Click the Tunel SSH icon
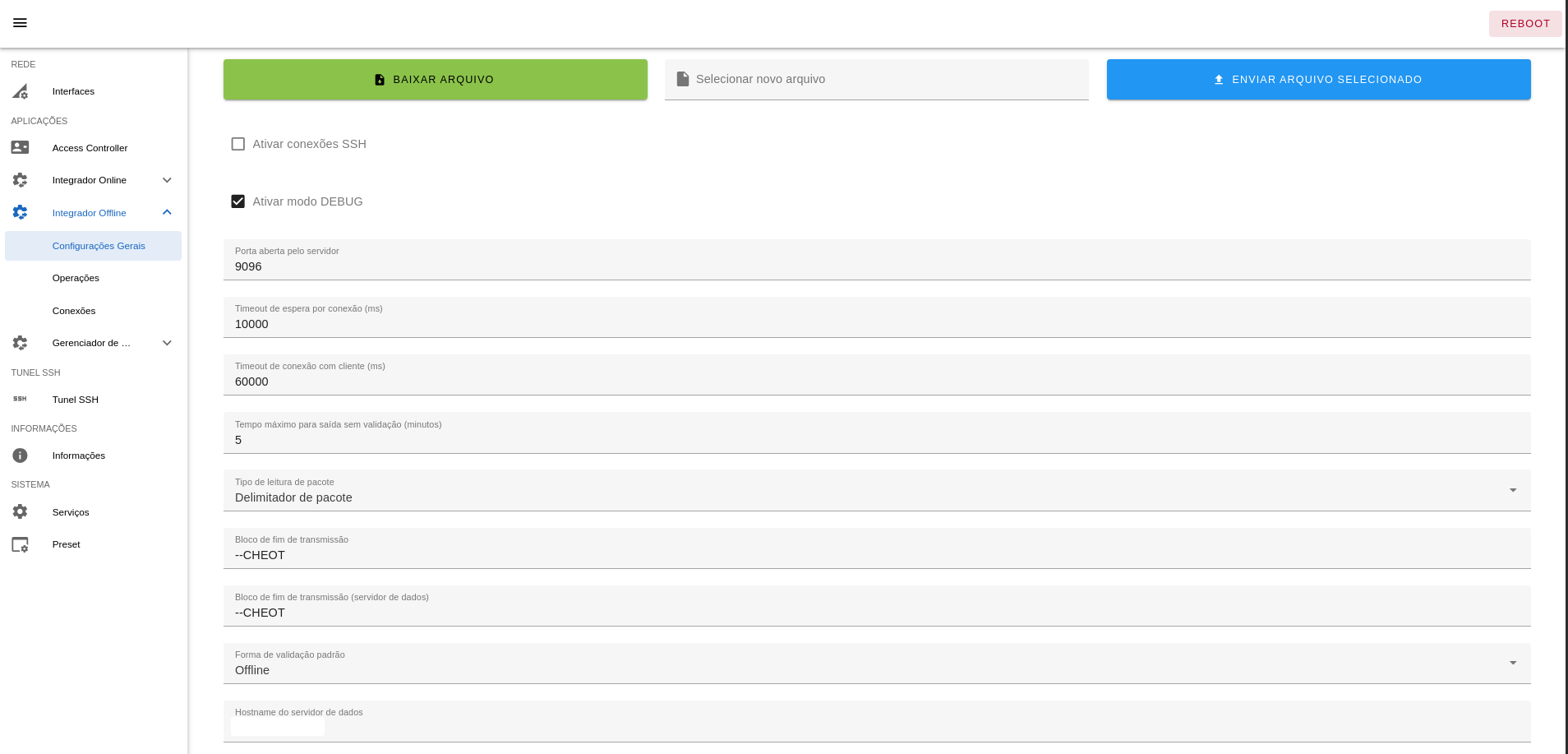 pos(20,400)
